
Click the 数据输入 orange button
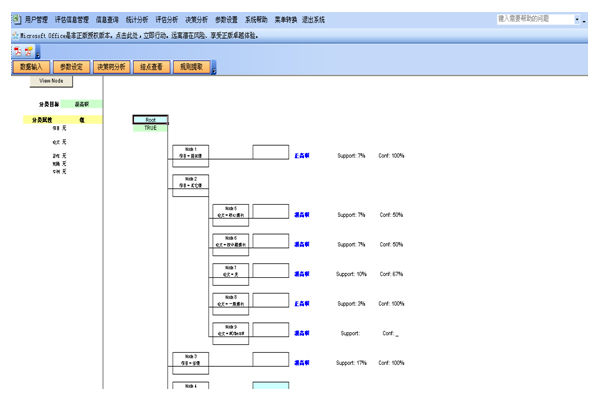coord(31,67)
